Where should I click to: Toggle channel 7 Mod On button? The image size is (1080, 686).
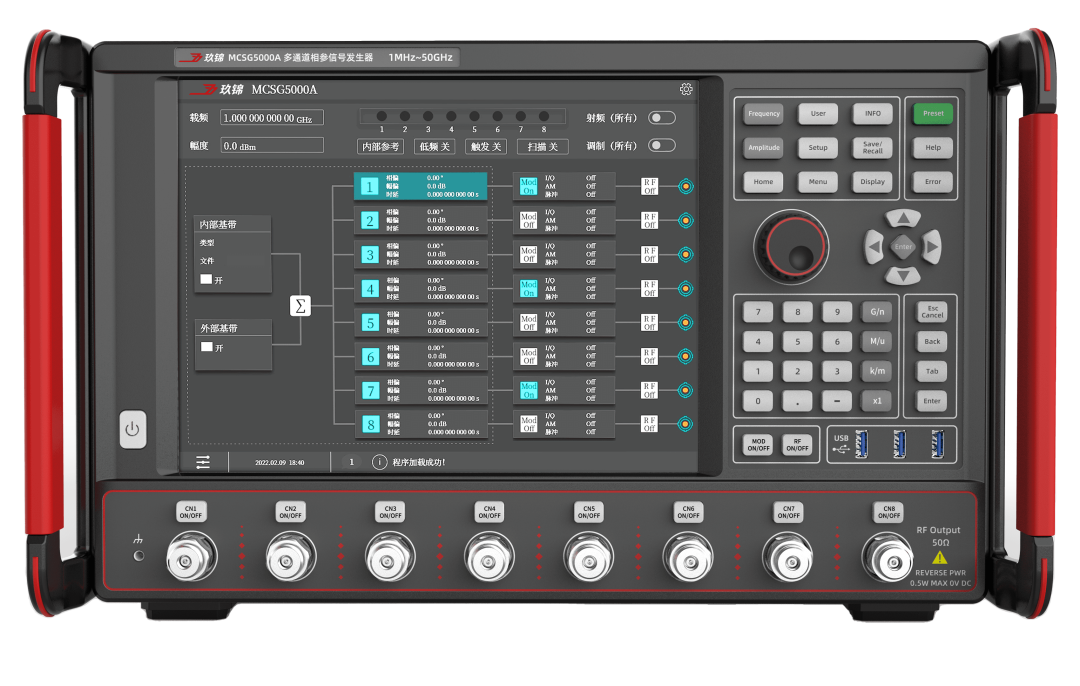(528, 391)
